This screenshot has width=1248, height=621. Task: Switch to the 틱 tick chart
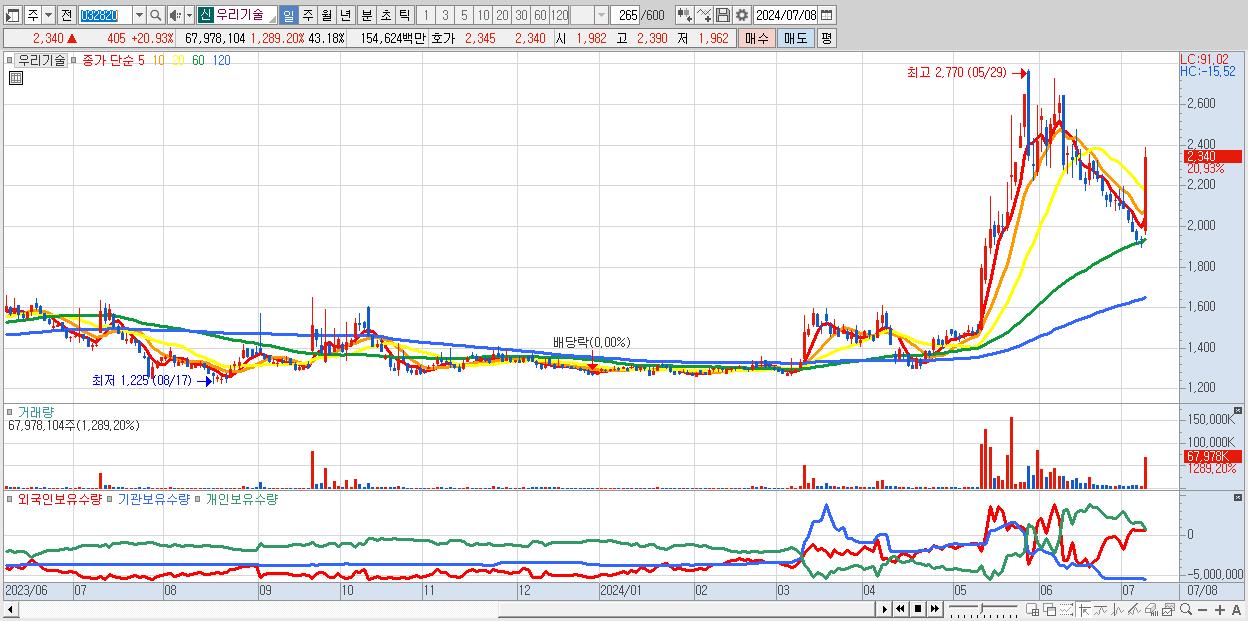(x=404, y=15)
